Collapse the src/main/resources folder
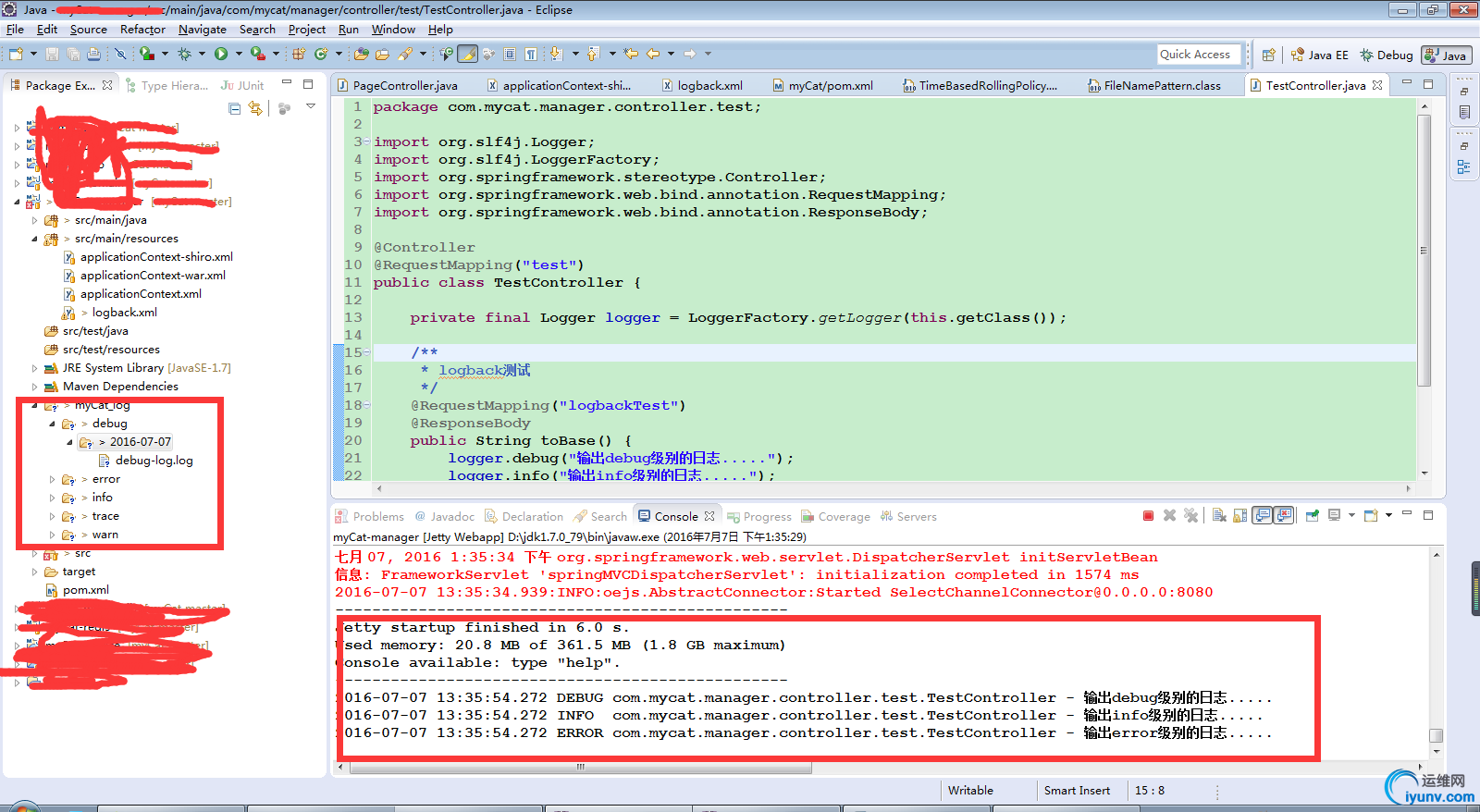 coord(35,239)
